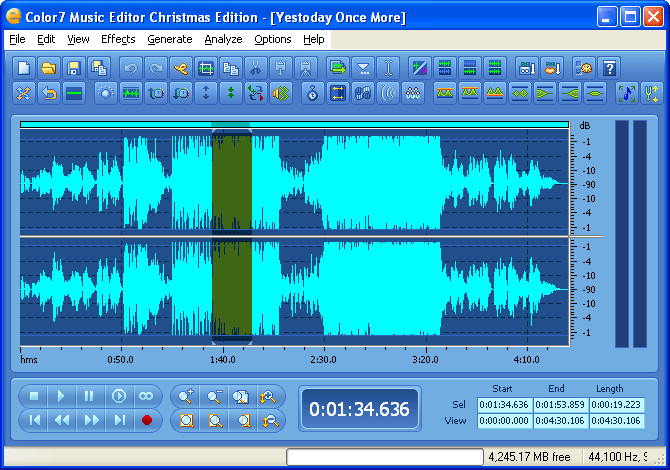Image resolution: width=670 pixels, height=470 pixels.
Task: Click the grayed Undo arrow icon
Action: point(130,68)
